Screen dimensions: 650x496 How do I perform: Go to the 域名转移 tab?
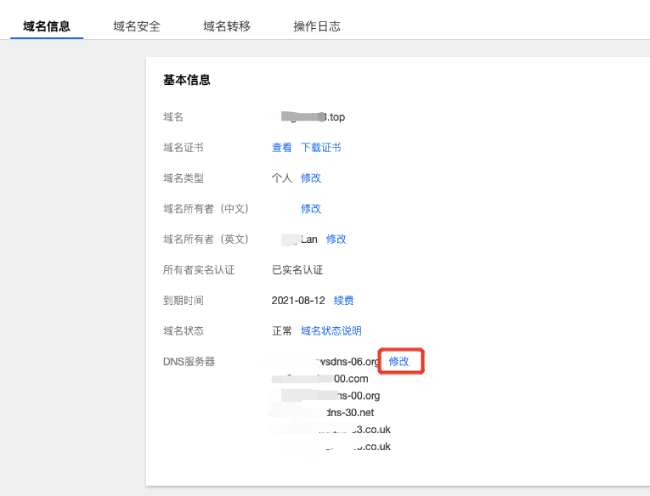click(x=226, y=26)
